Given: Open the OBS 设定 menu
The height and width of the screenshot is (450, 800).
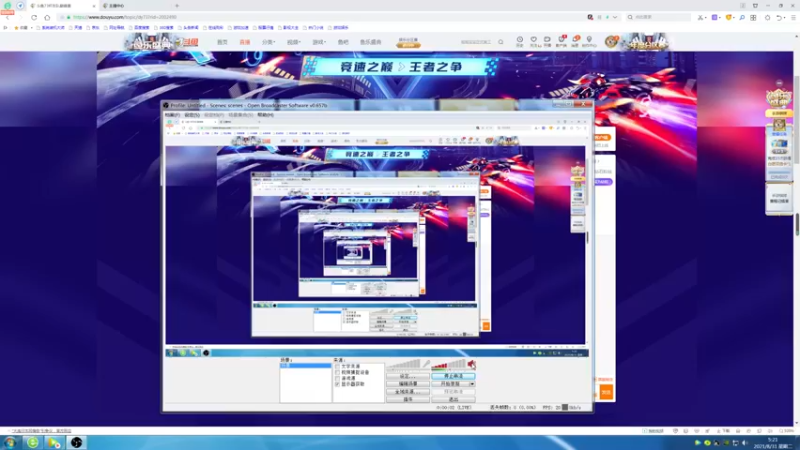Looking at the screenshot, I should (x=192, y=115).
